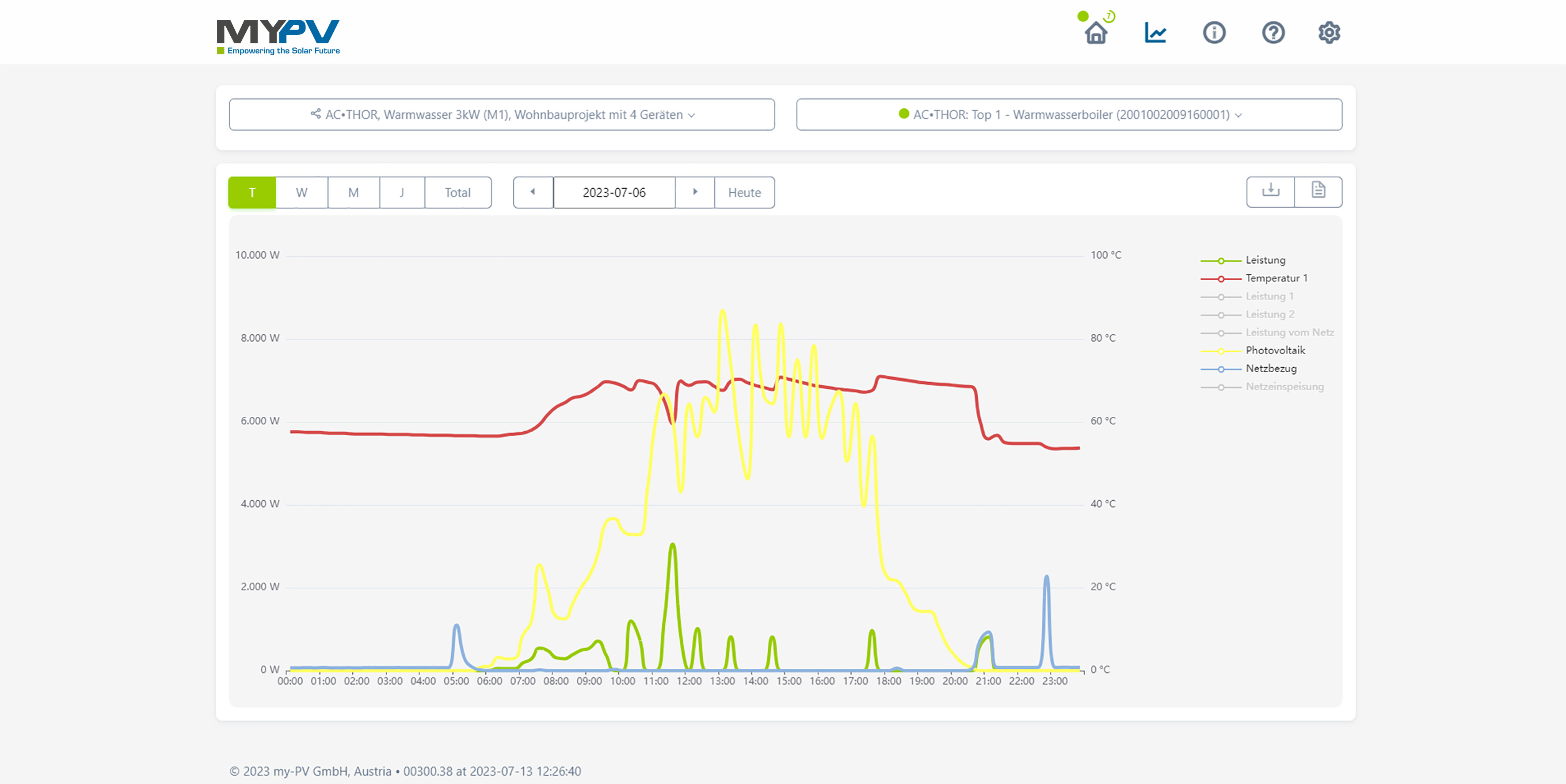Switch to the Total tab
The width and height of the screenshot is (1566, 784).
pos(457,193)
